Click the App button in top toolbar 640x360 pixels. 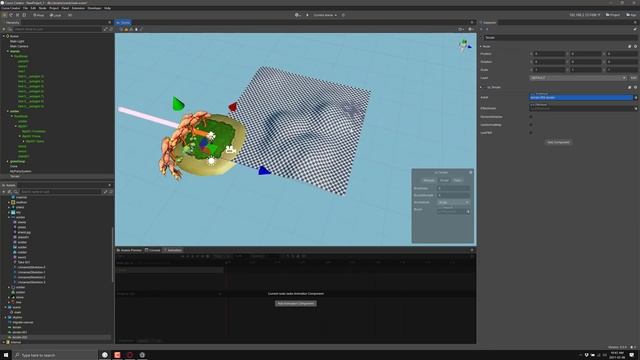[631, 15]
